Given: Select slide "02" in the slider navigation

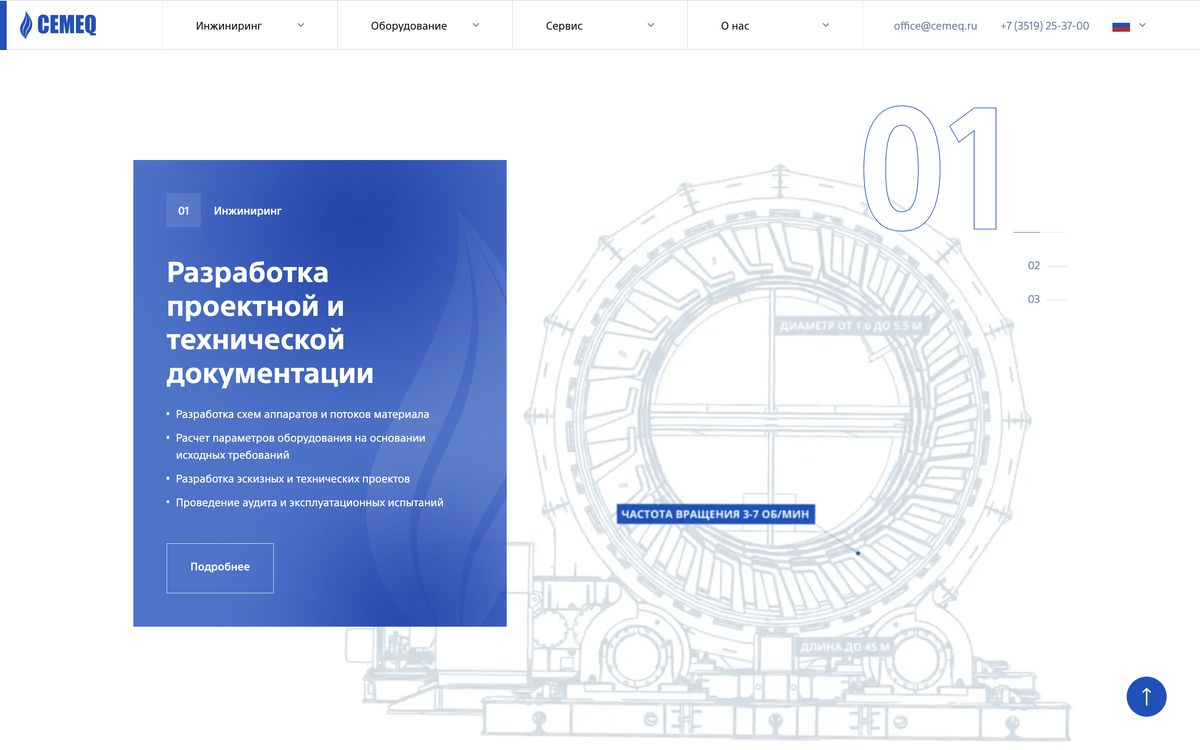Looking at the screenshot, I should 1034,265.
